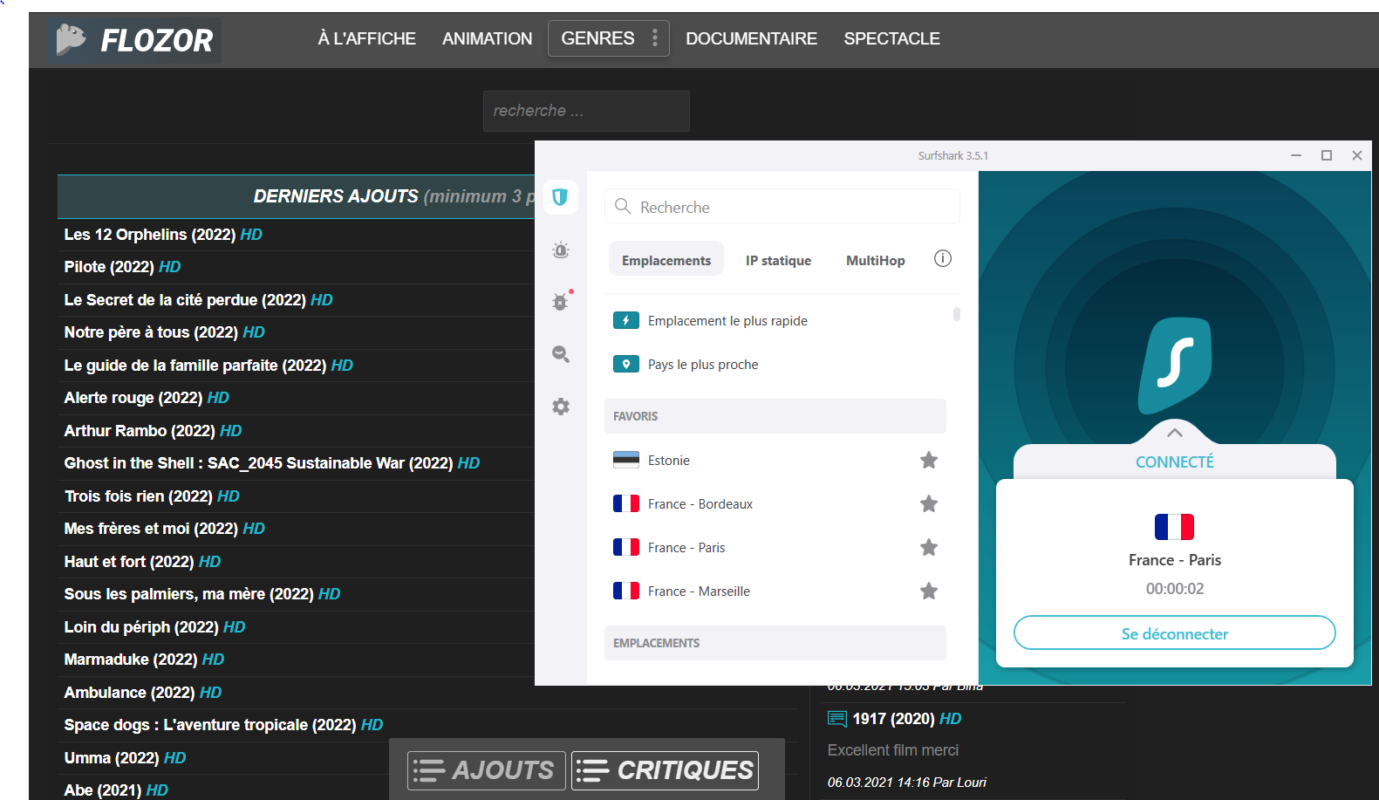Open the Surfshark search magnifier tab
This screenshot has height=800, width=1379.
pyautogui.click(x=561, y=354)
